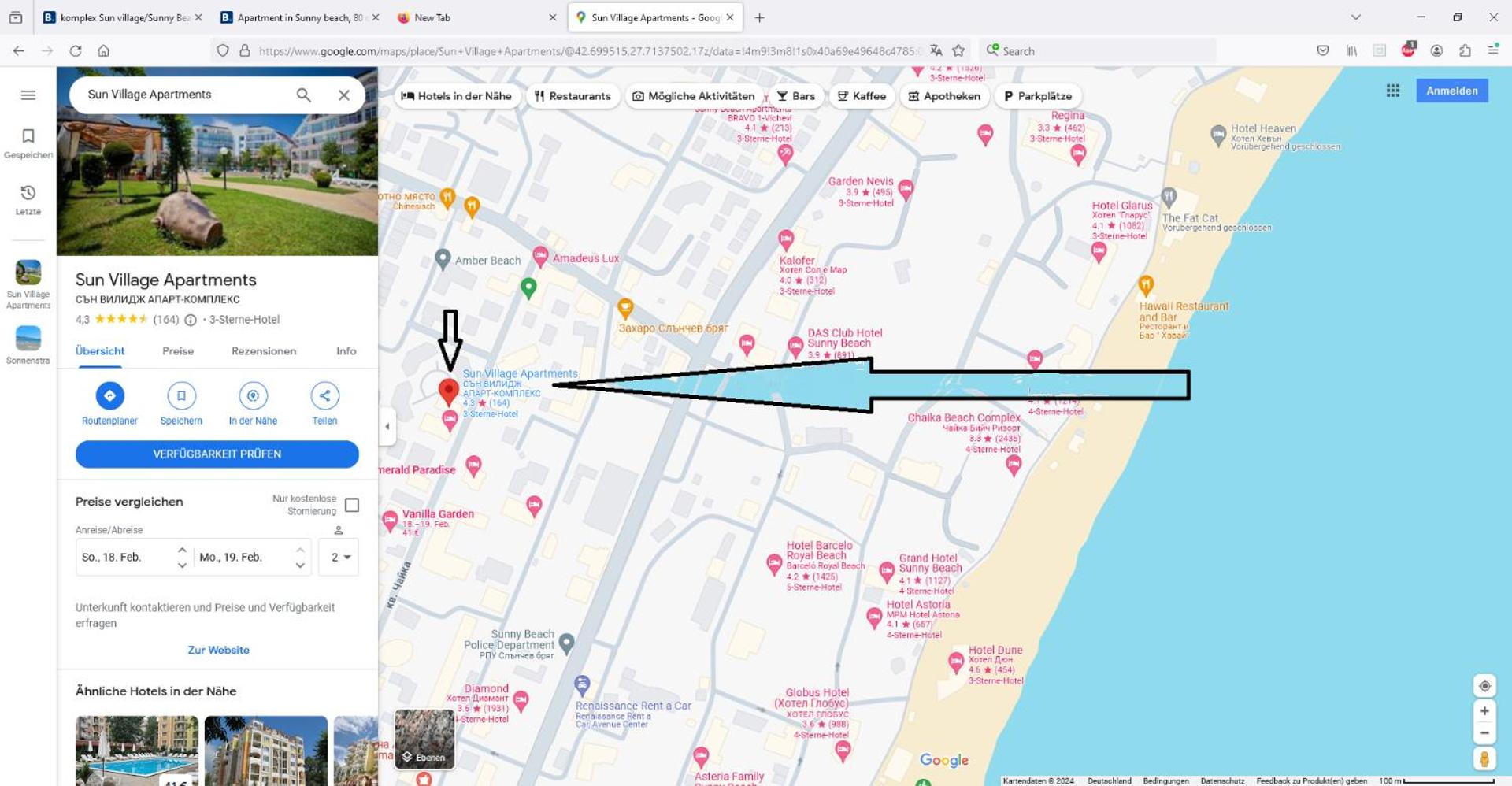Collapse the side panel with arrow toggle
The image size is (1512, 786).
point(387,426)
